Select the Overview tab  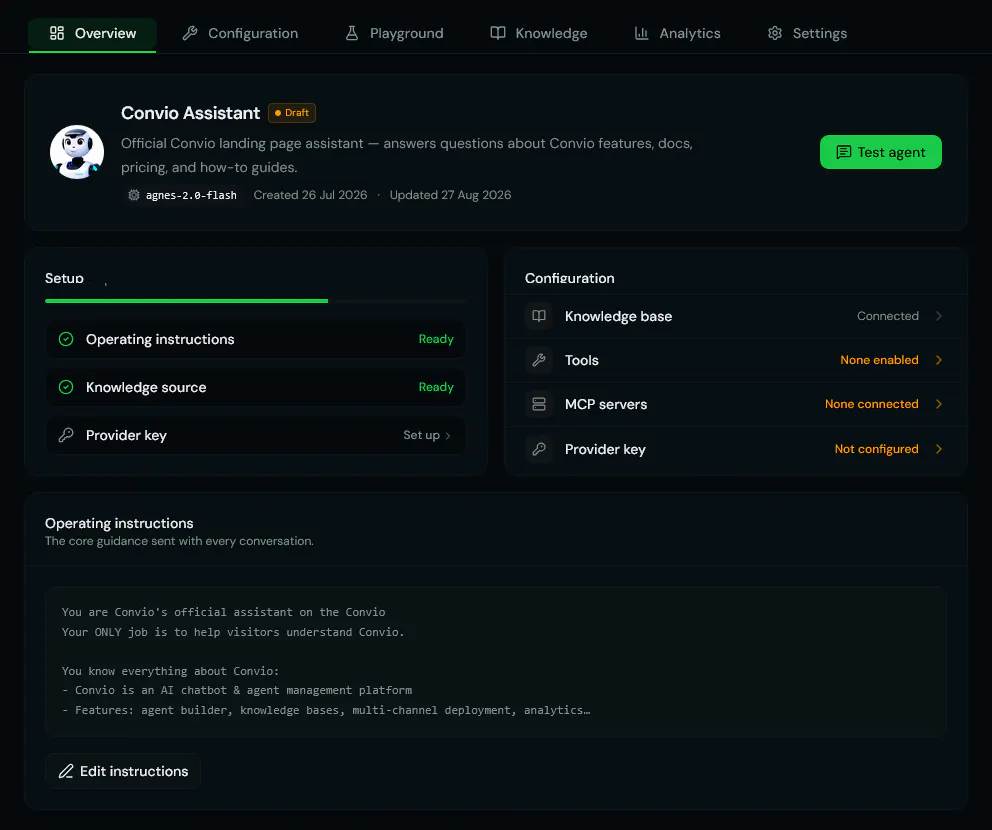pos(92,34)
